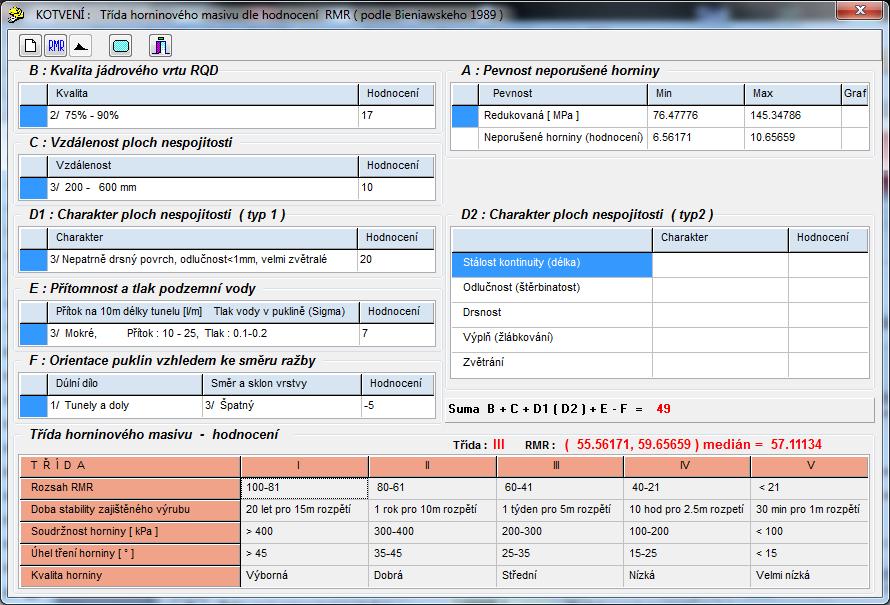
Task: Click blue row marker in Vzdálenost table
Action: tap(33, 188)
